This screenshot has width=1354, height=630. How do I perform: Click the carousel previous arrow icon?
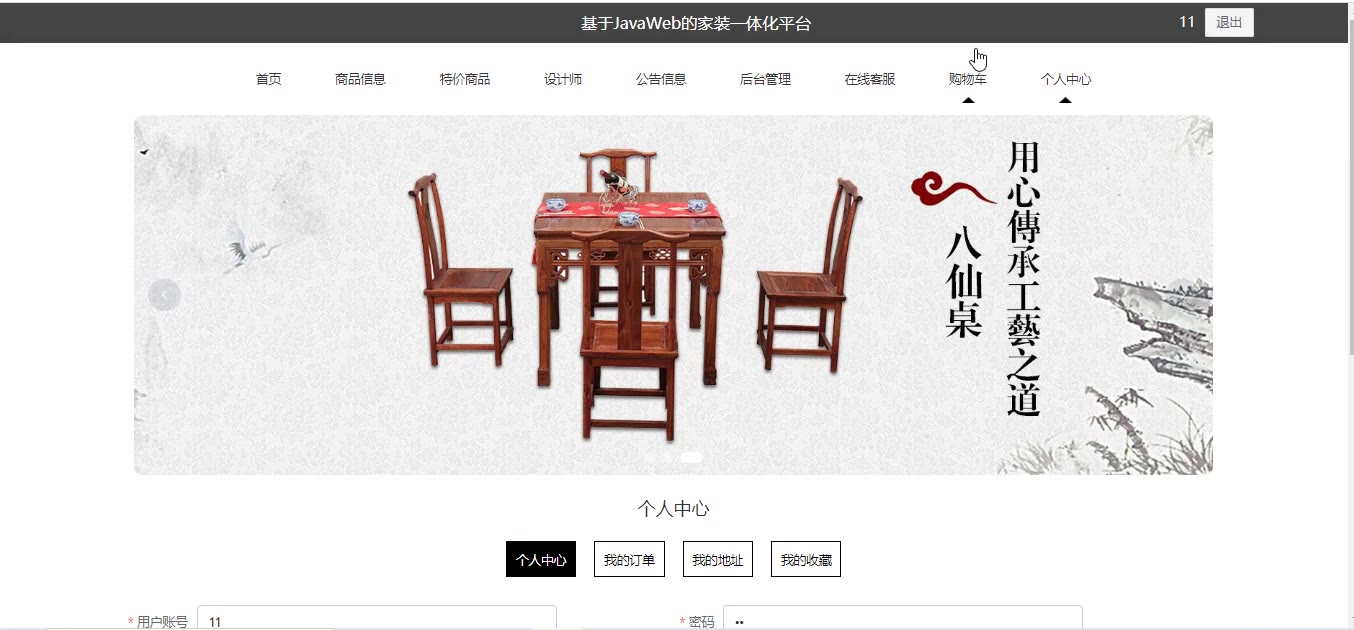[164, 295]
